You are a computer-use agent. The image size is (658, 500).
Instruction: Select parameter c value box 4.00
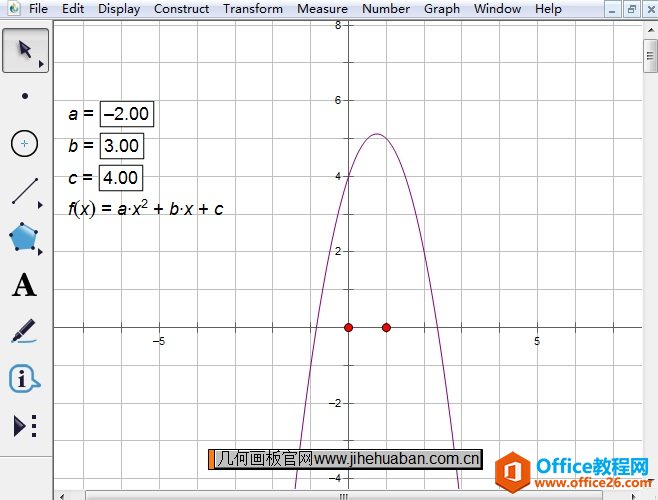click(x=121, y=178)
